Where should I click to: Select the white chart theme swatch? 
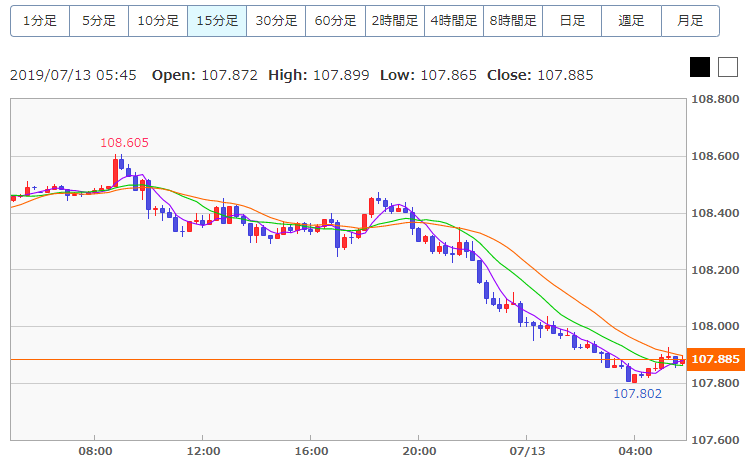[x=728, y=67]
